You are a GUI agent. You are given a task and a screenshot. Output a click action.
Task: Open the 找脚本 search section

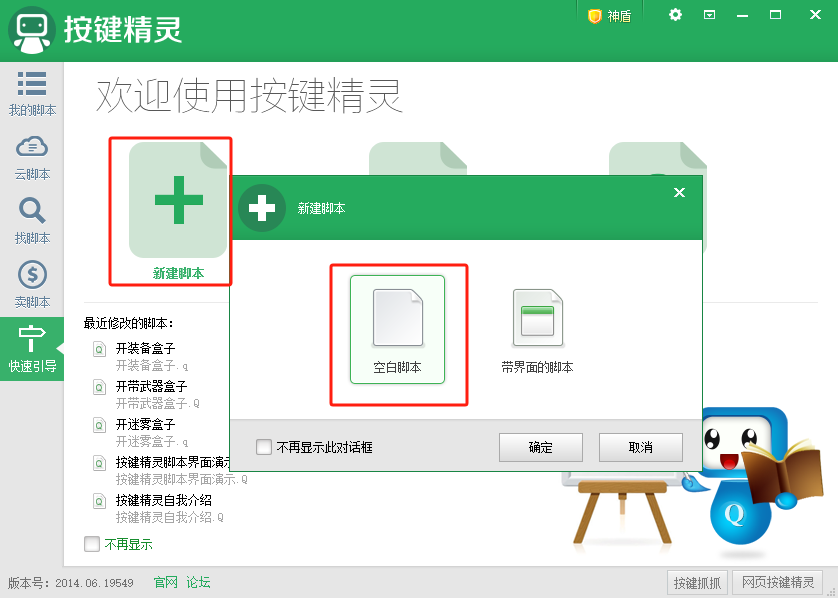click(32, 222)
